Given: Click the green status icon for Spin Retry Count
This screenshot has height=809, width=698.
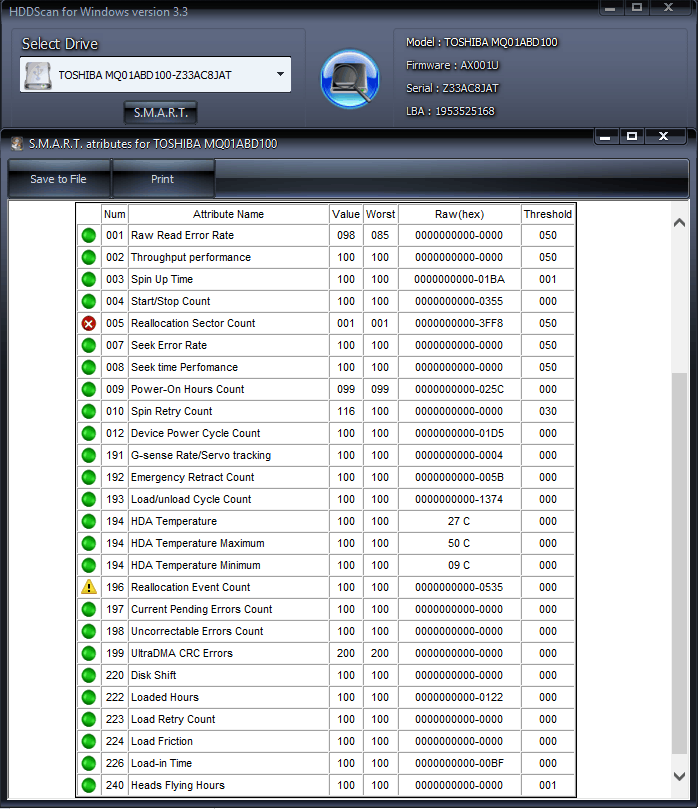Looking at the screenshot, I should [x=89, y=411].
